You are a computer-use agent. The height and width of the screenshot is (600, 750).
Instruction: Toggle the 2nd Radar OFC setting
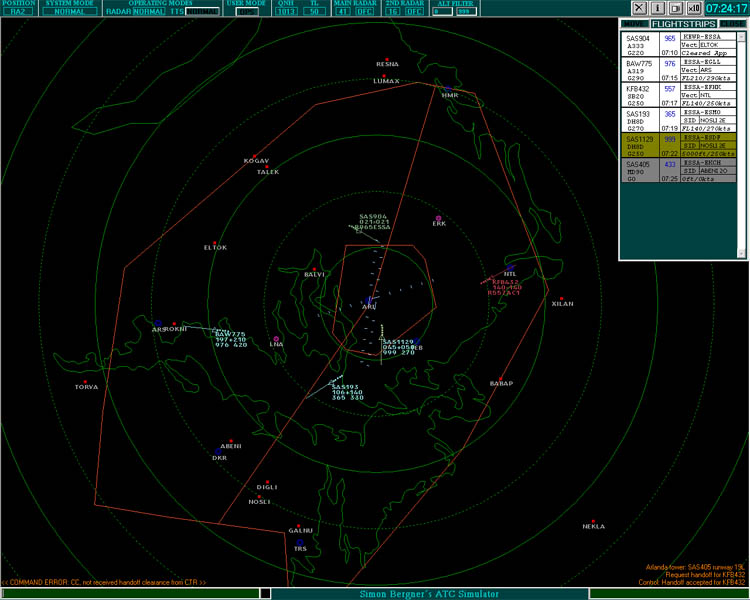[414, 12]
